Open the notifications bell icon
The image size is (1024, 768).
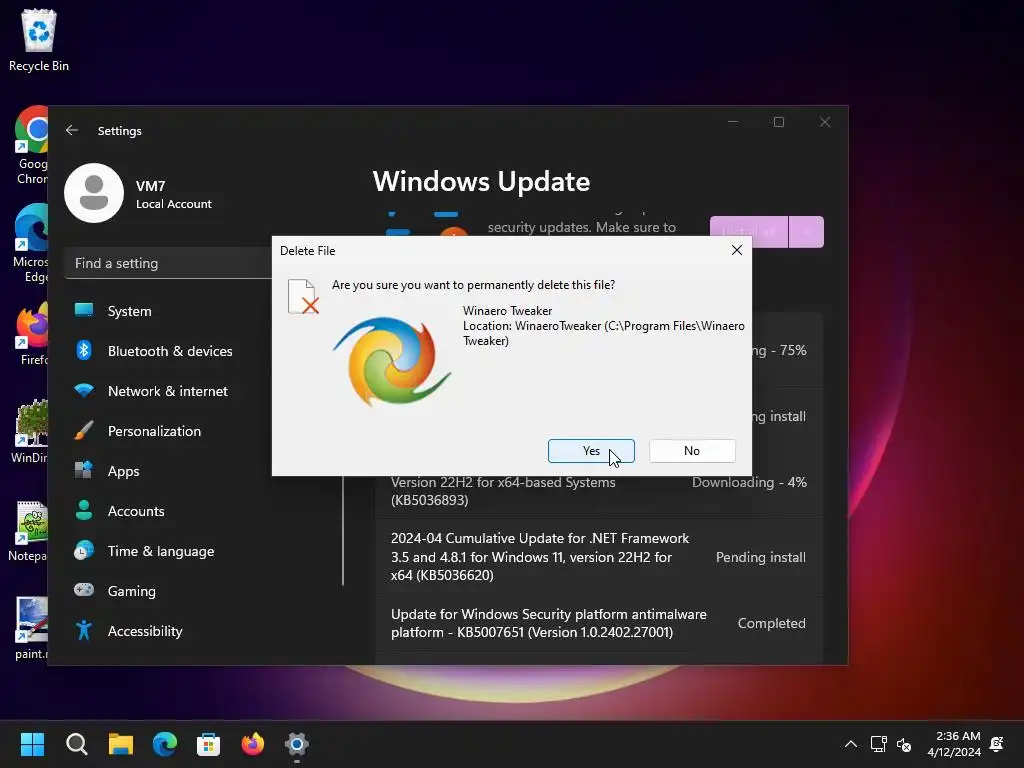997,744
